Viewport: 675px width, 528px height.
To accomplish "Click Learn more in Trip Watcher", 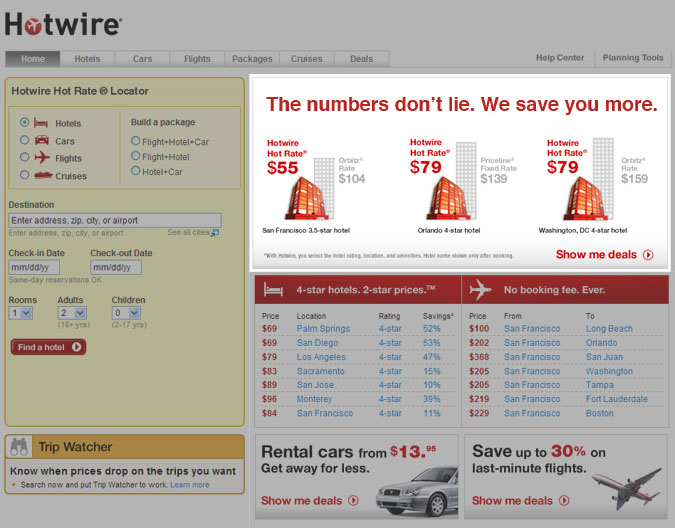I will (x=190, y=485).
